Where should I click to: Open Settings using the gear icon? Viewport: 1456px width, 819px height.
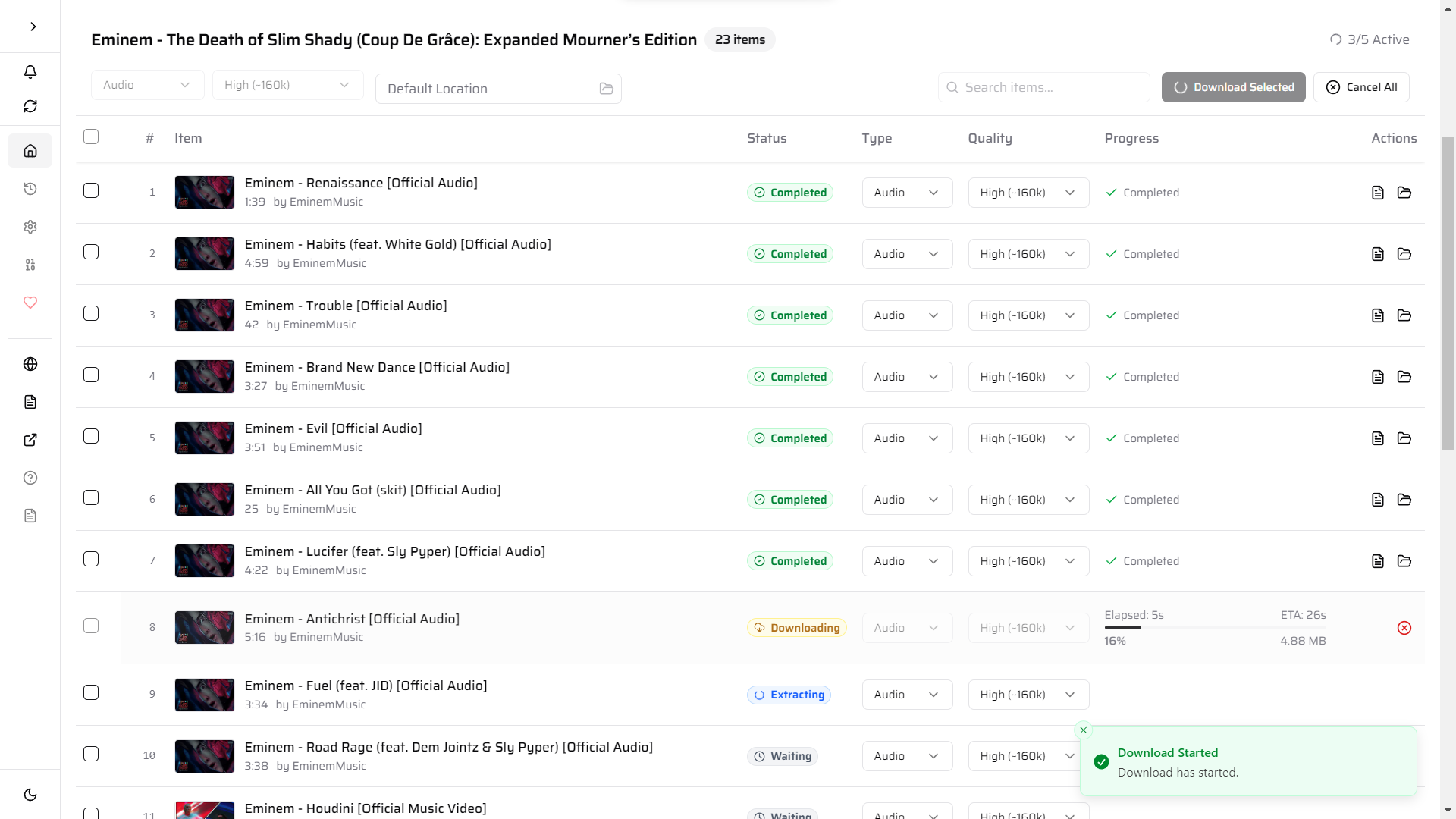tap(30, 227)
